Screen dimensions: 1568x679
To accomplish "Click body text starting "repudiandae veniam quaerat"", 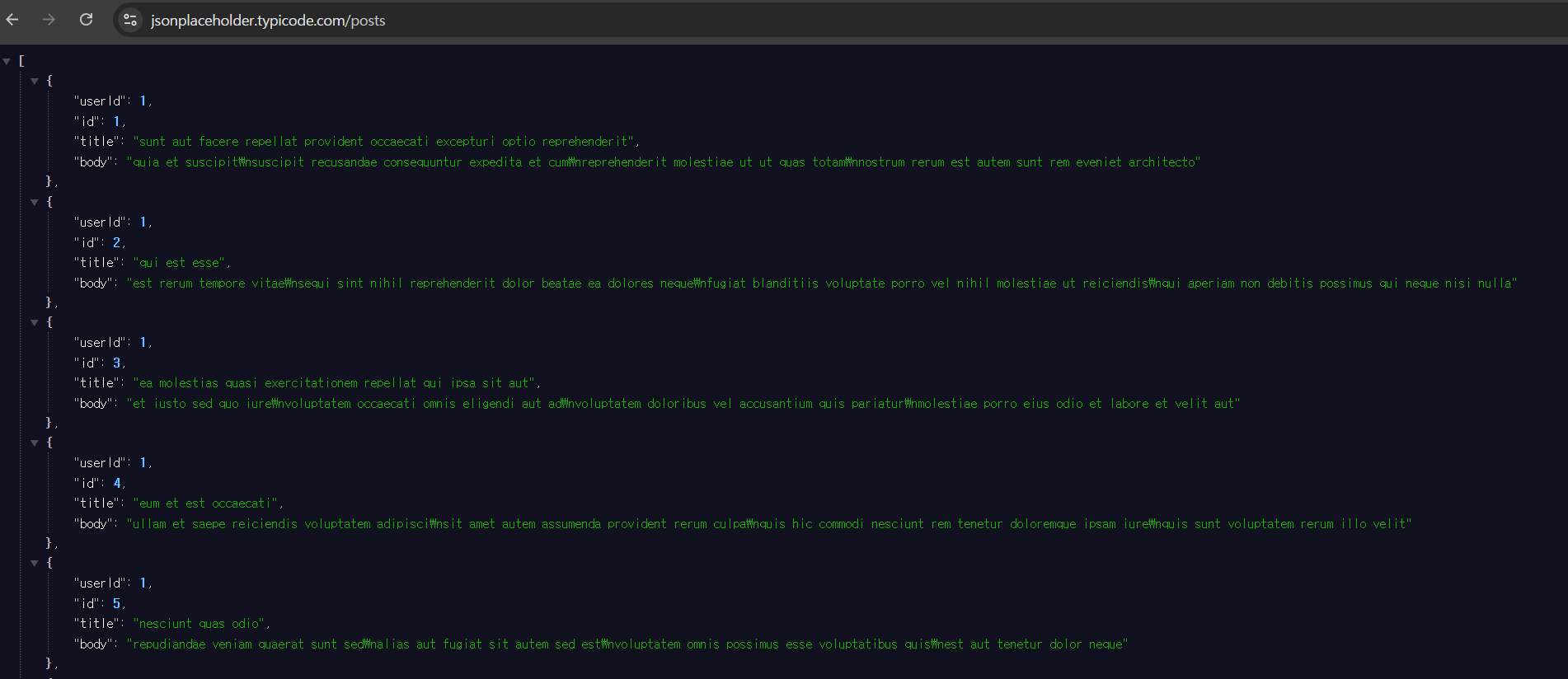I will pos(627,644).
